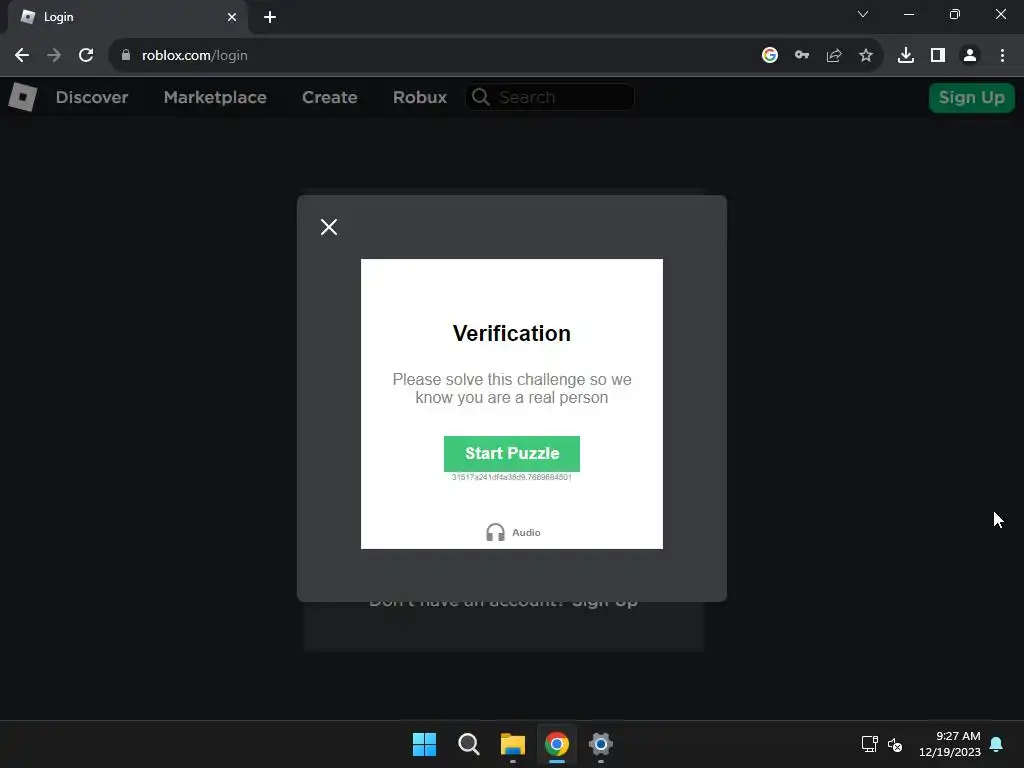Open the Robux page

coord(420,97)
